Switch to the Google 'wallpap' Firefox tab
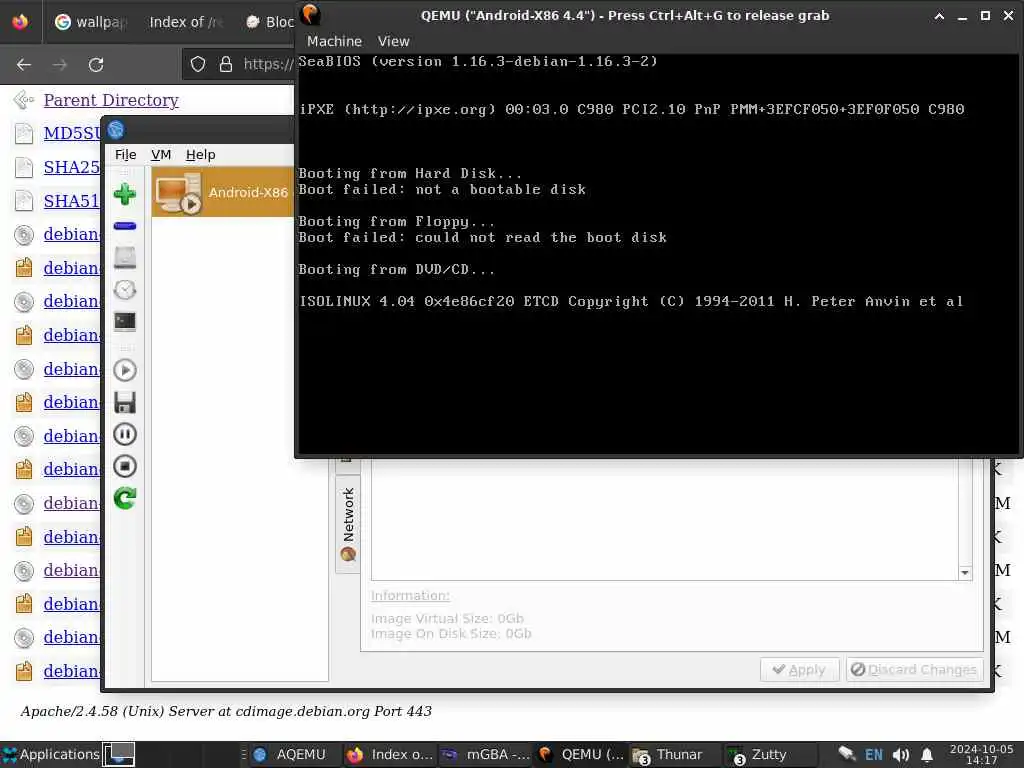 coord(90,22)
